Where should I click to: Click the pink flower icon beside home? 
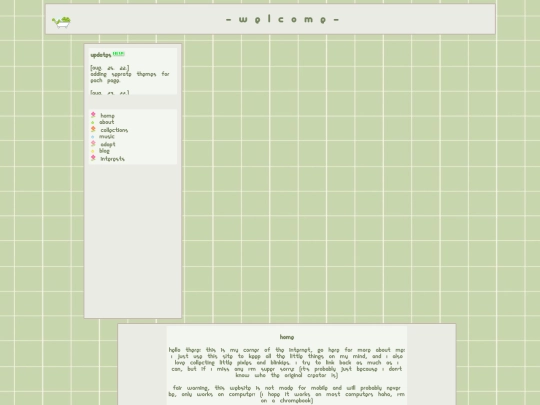pyautogui.click(x=93, y=115)
